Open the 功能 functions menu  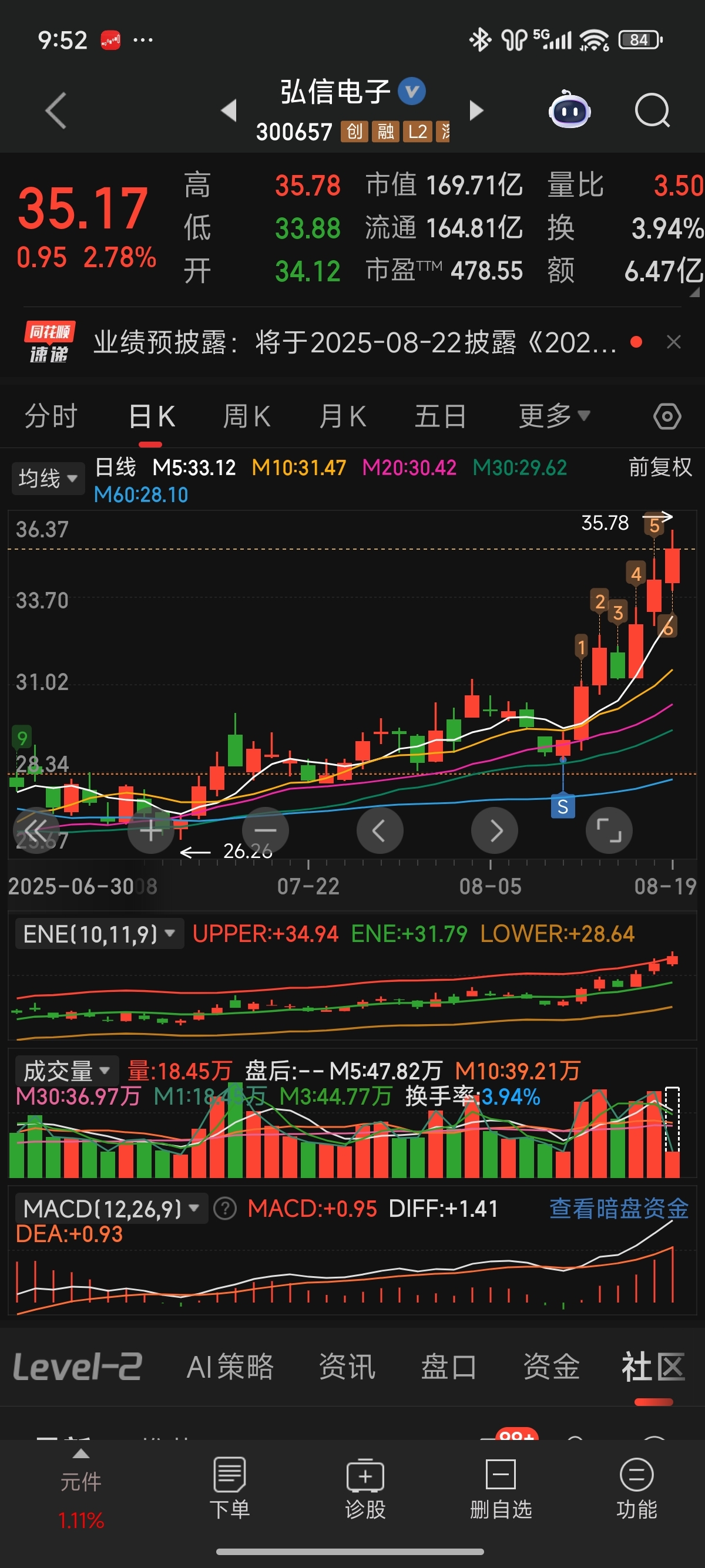coord(636,1489)
